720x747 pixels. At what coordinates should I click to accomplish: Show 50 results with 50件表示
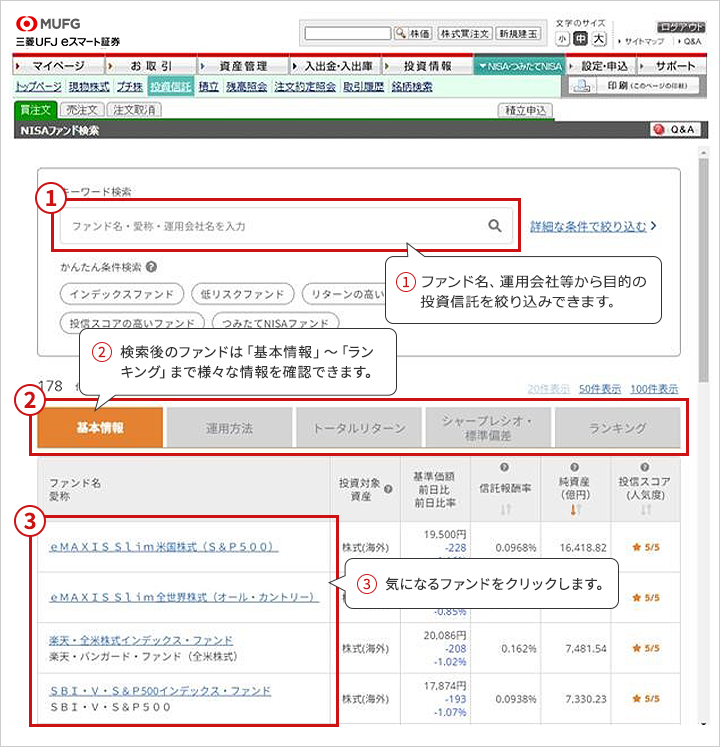click(x=600, y=389)
